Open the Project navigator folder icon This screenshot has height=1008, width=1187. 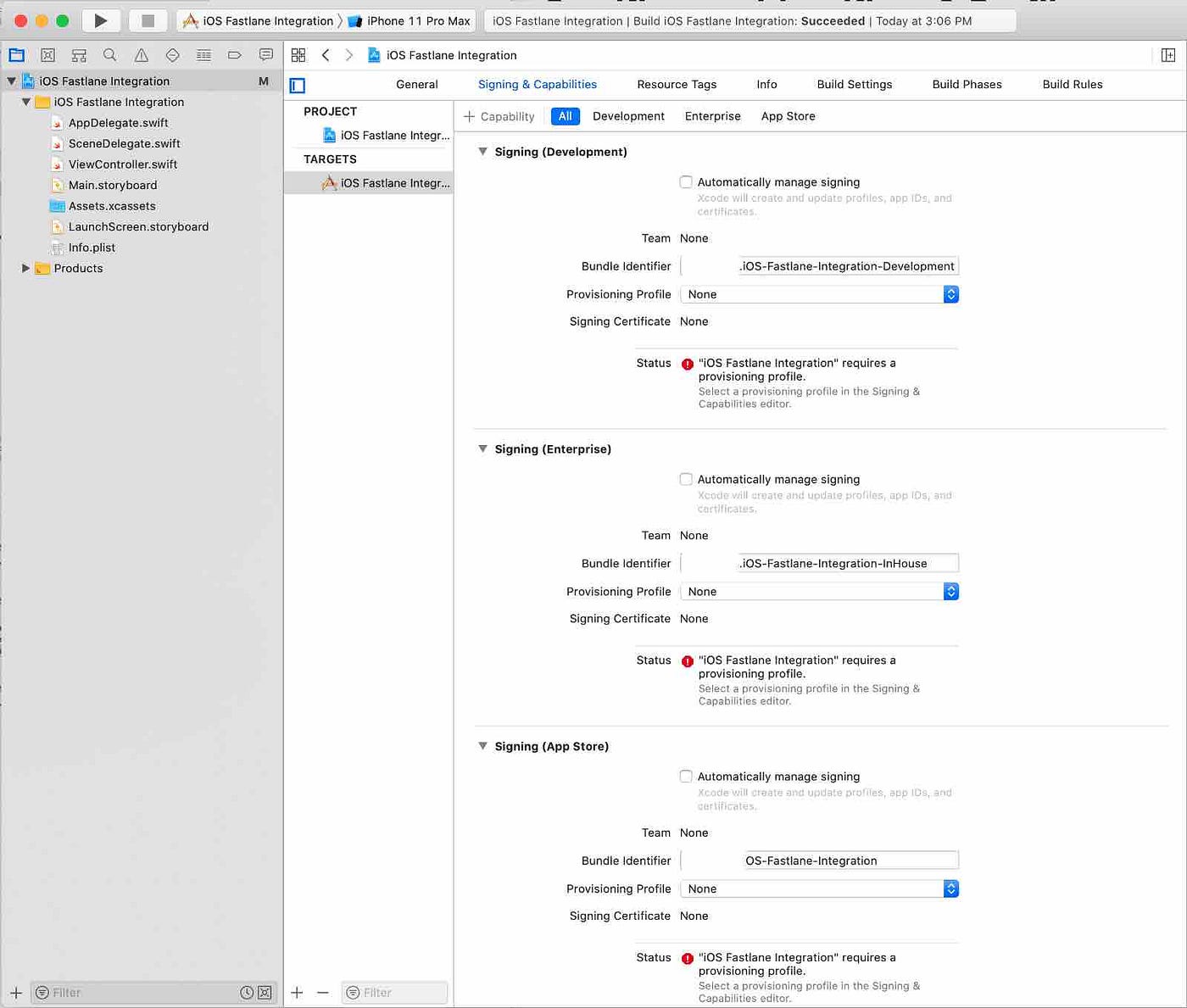point(16,55)
